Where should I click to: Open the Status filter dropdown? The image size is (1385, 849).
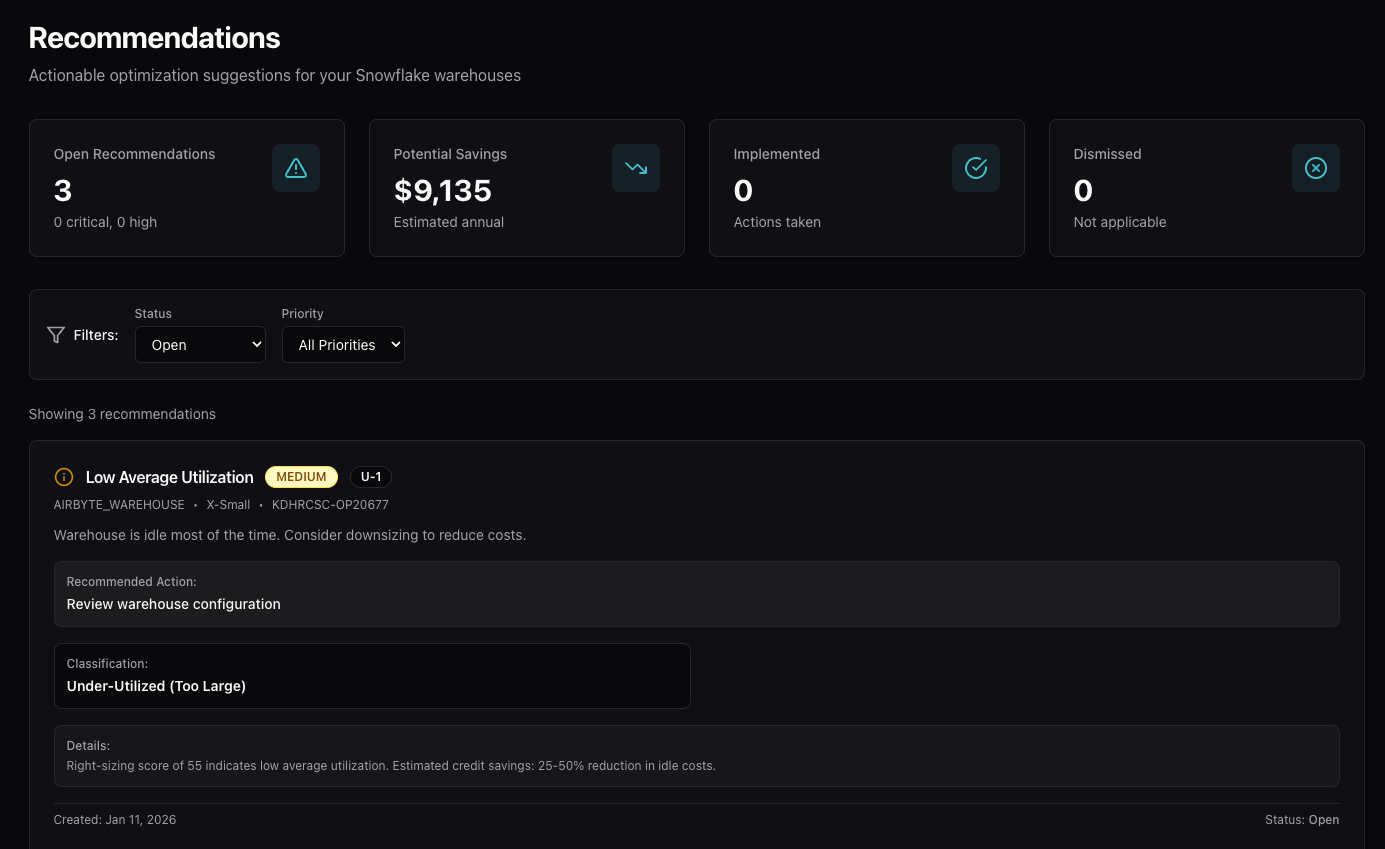click(200, 345)
